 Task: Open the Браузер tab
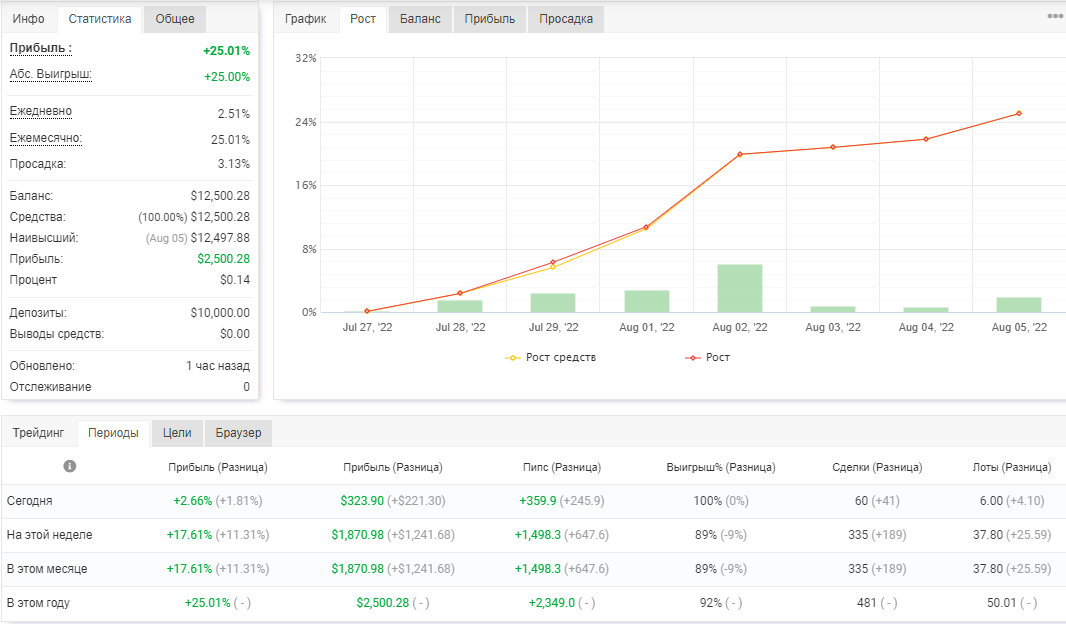pyautogui.click(x=238, y=433)
